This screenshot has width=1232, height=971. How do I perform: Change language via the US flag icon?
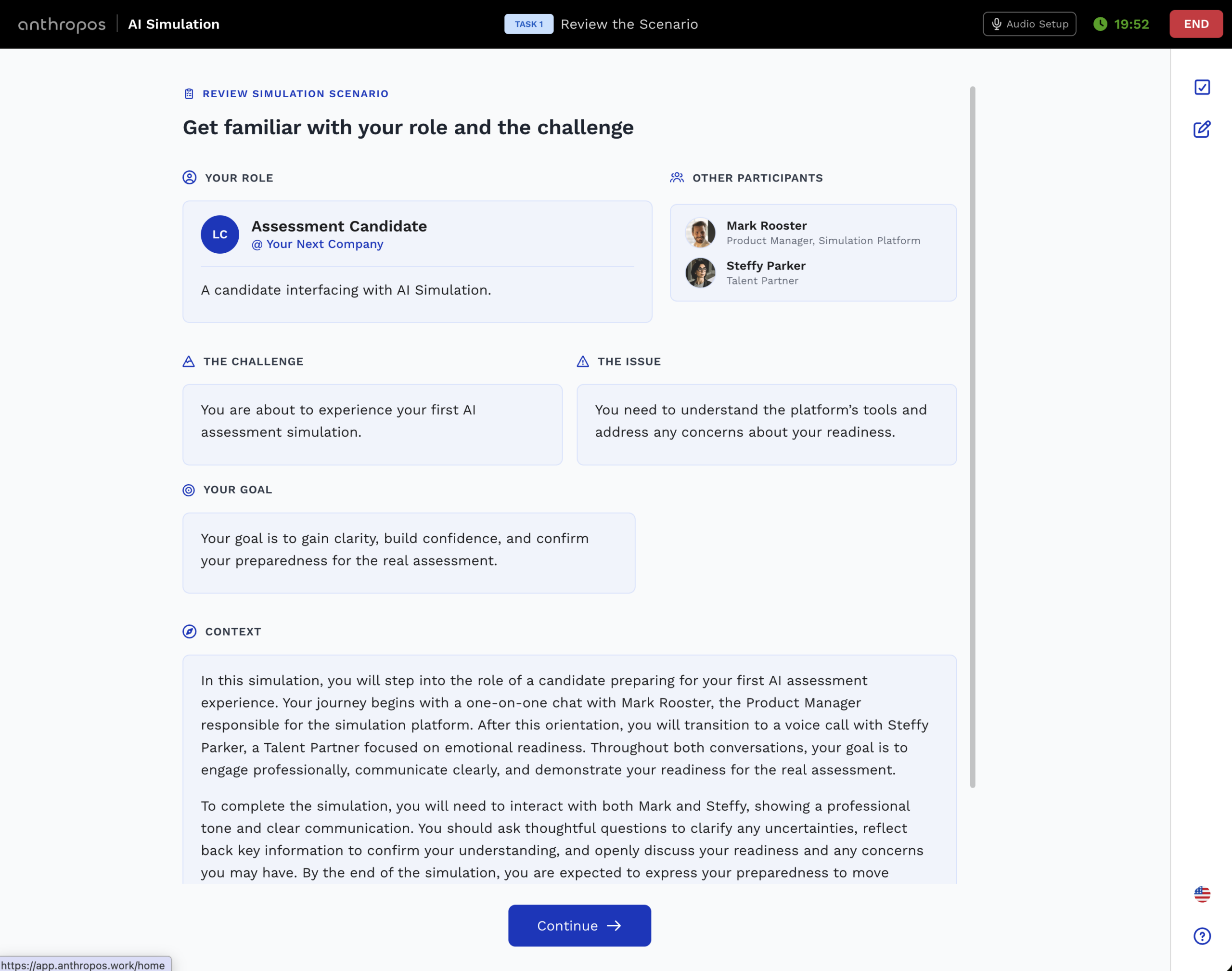tap(1202, 894)
